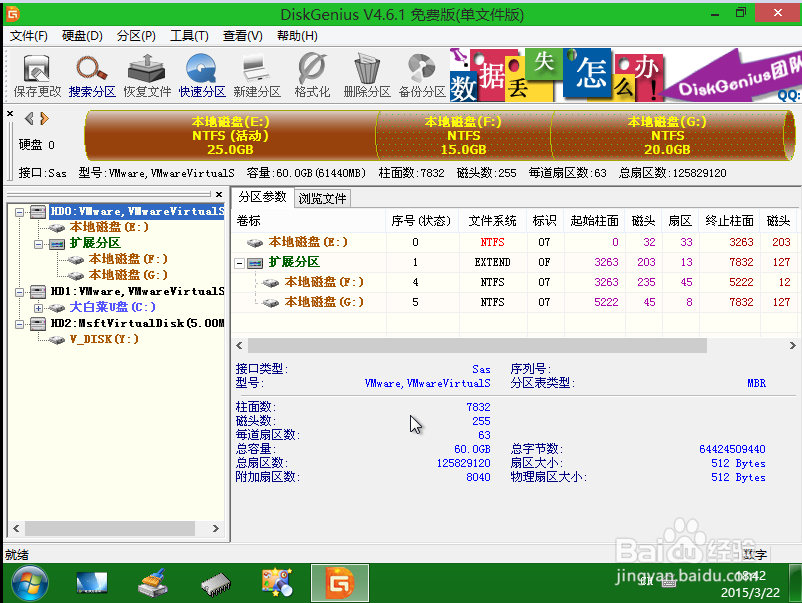Click the Save Changes (保存更改) toolbar icon
Image resolution: width=802 pixels, height=603 pixels.
coord(37,76)
